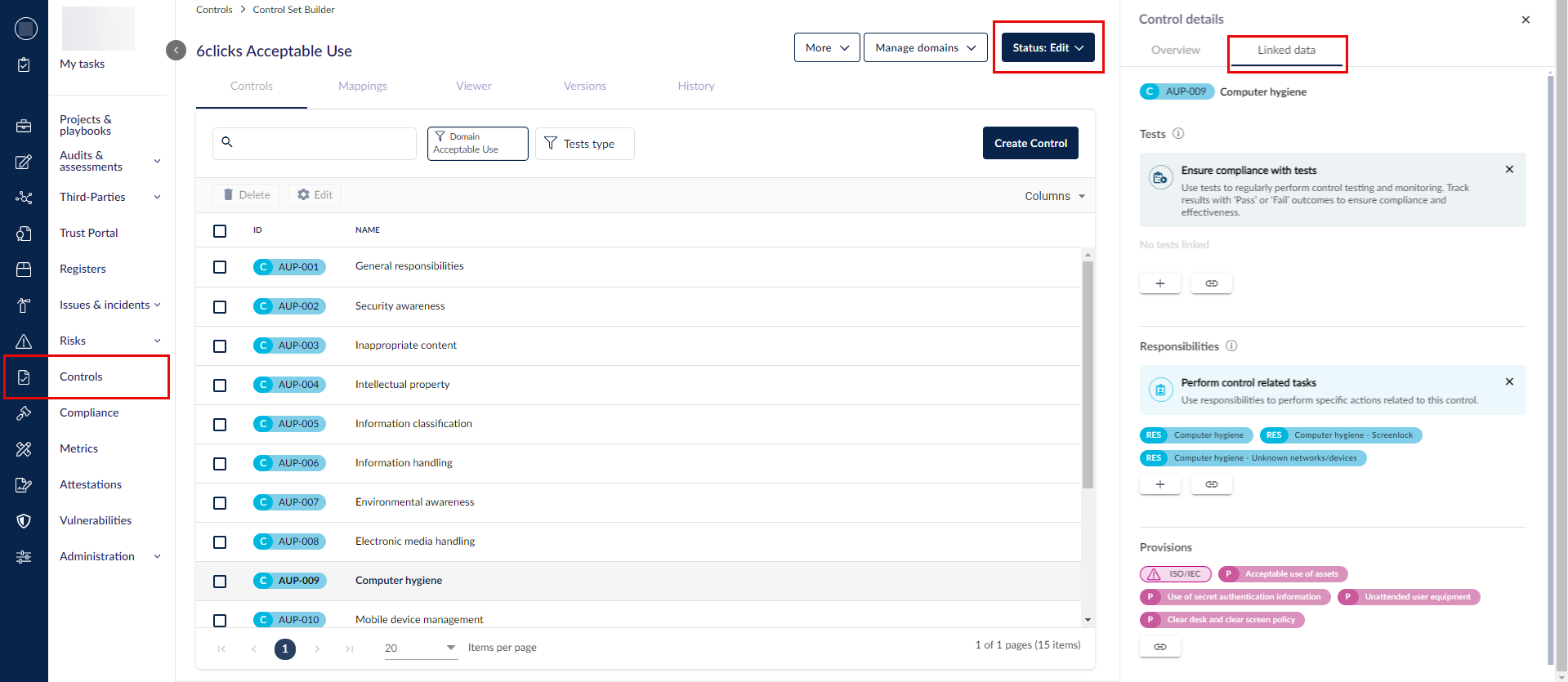Screen dimensions: 1568x682
Task: Select the AUP-005 Information classification checkbox
Action: tap(220, 425)
